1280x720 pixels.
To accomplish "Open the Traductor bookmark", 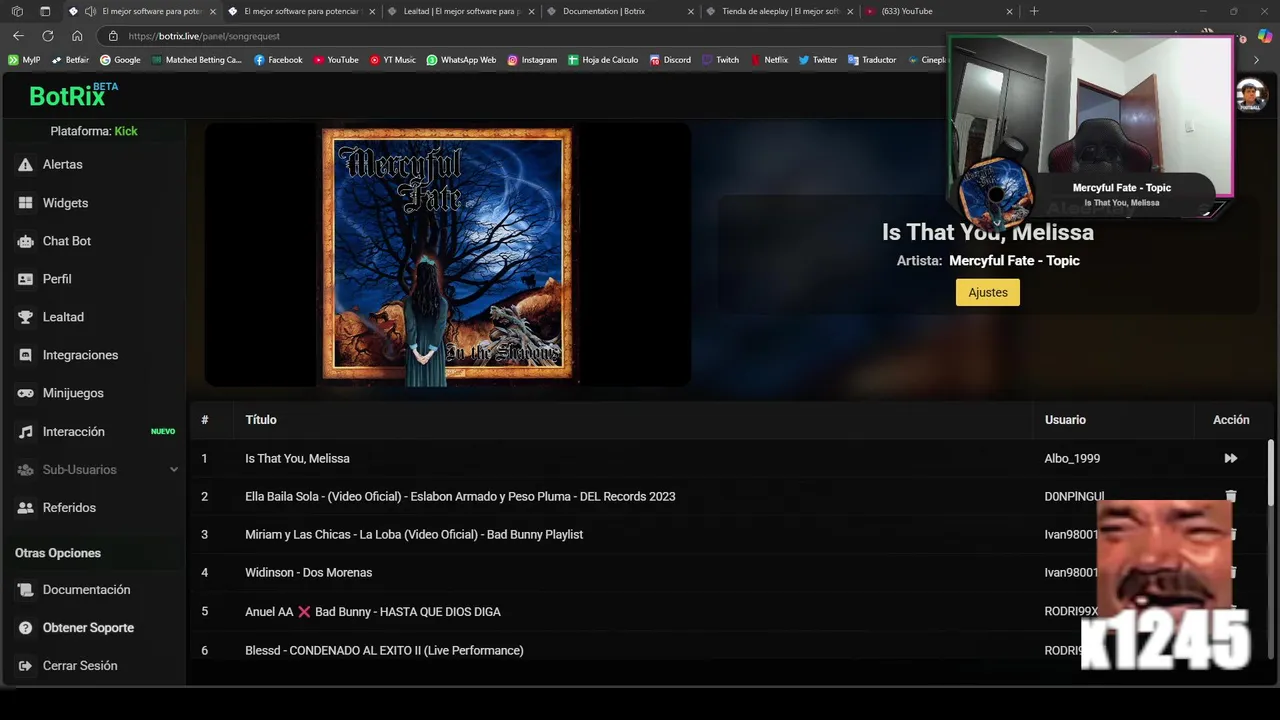I will (872, 60).
